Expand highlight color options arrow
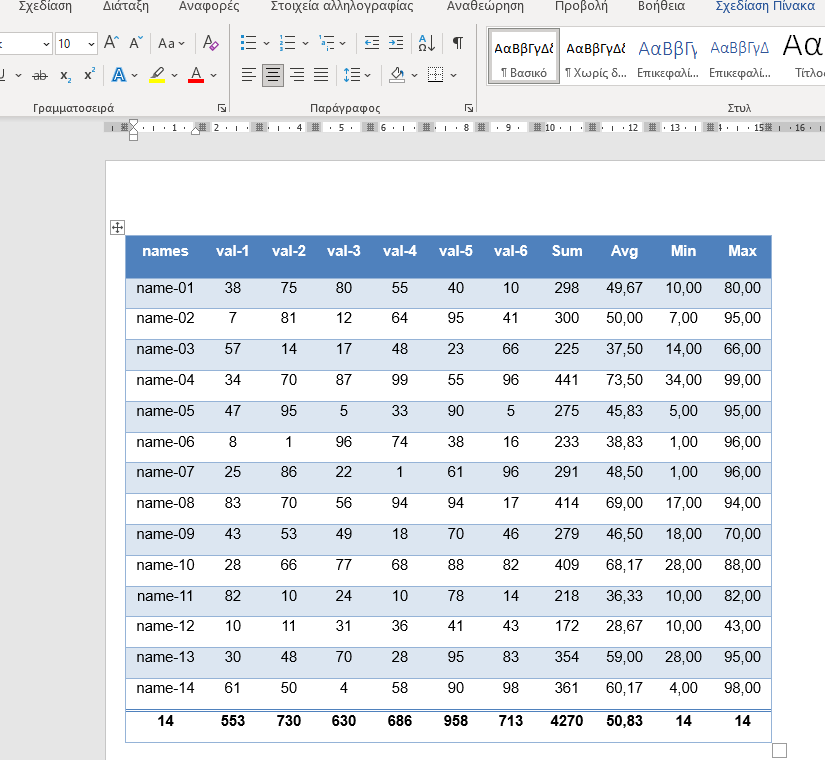 [x=175, y=75]
